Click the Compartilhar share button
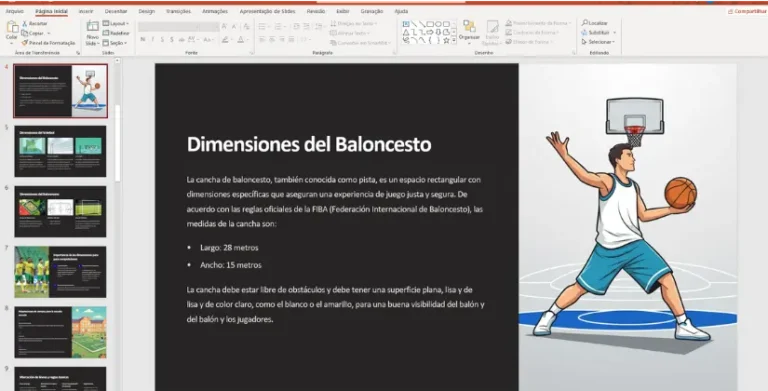 [x=747, y=11]
